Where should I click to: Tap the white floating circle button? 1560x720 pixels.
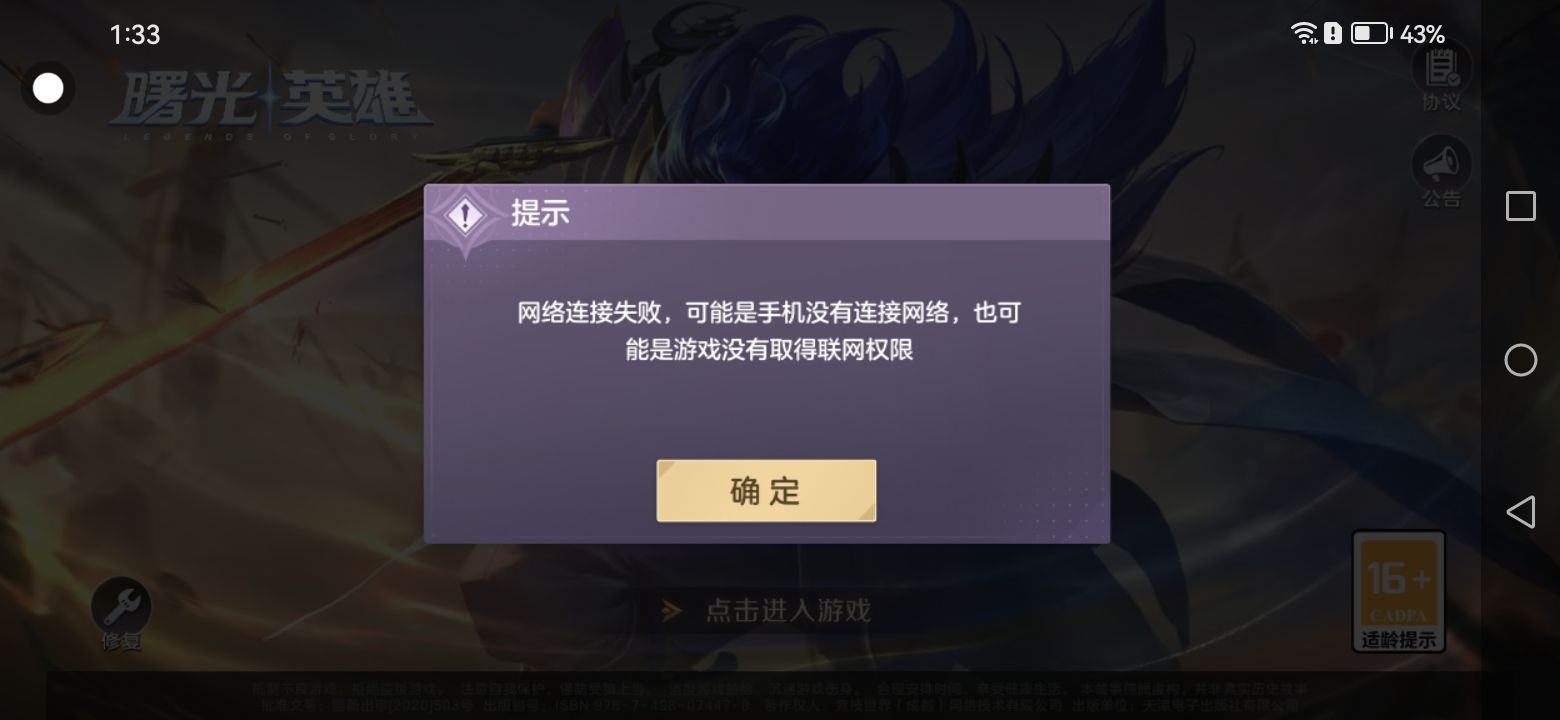pyautogui.click(x=48, y=89)
